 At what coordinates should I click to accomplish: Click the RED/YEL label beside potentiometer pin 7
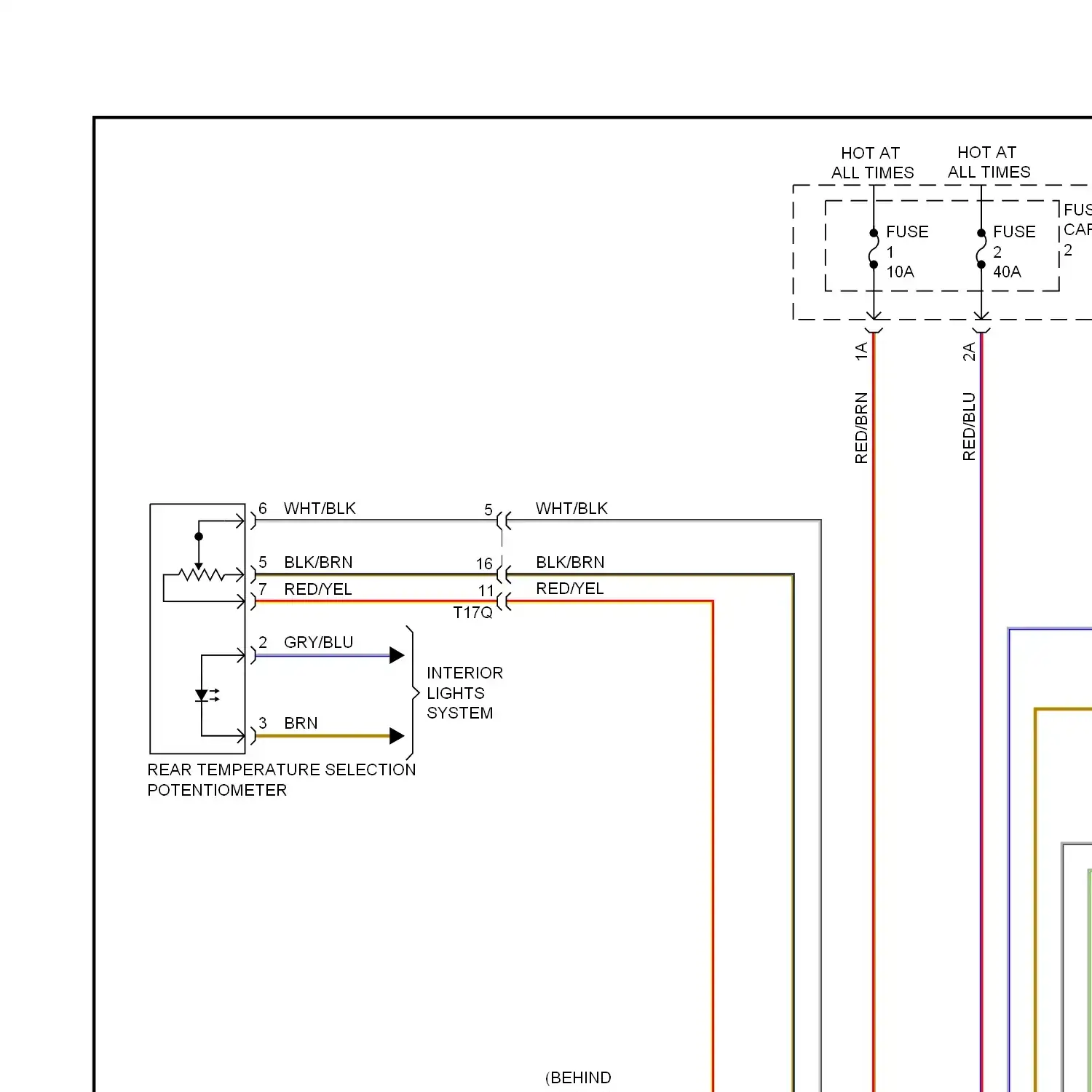coord(318,589)
